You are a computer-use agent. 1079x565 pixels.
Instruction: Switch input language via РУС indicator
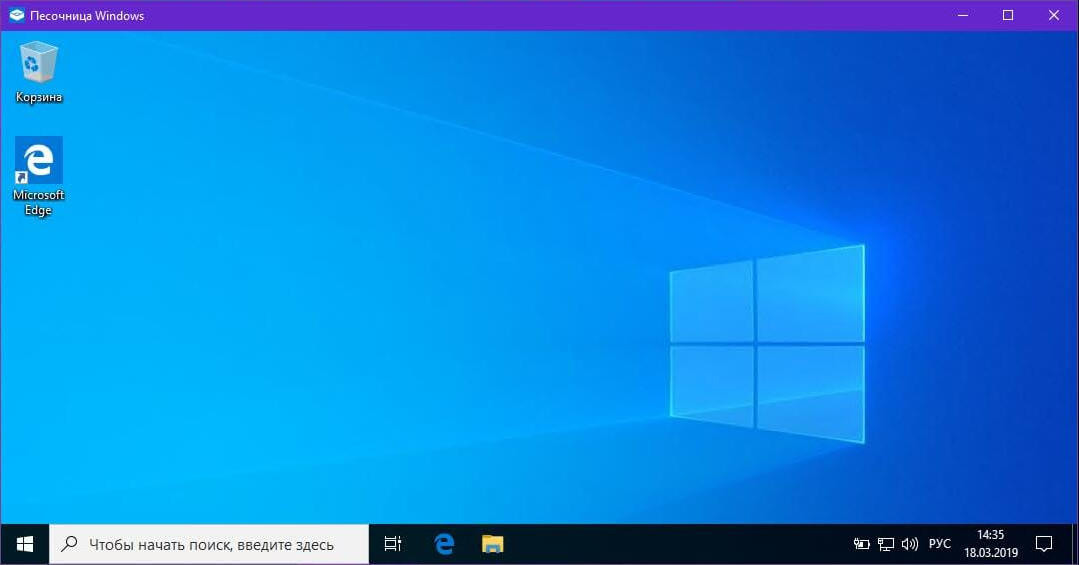click(x=939, y=544)
